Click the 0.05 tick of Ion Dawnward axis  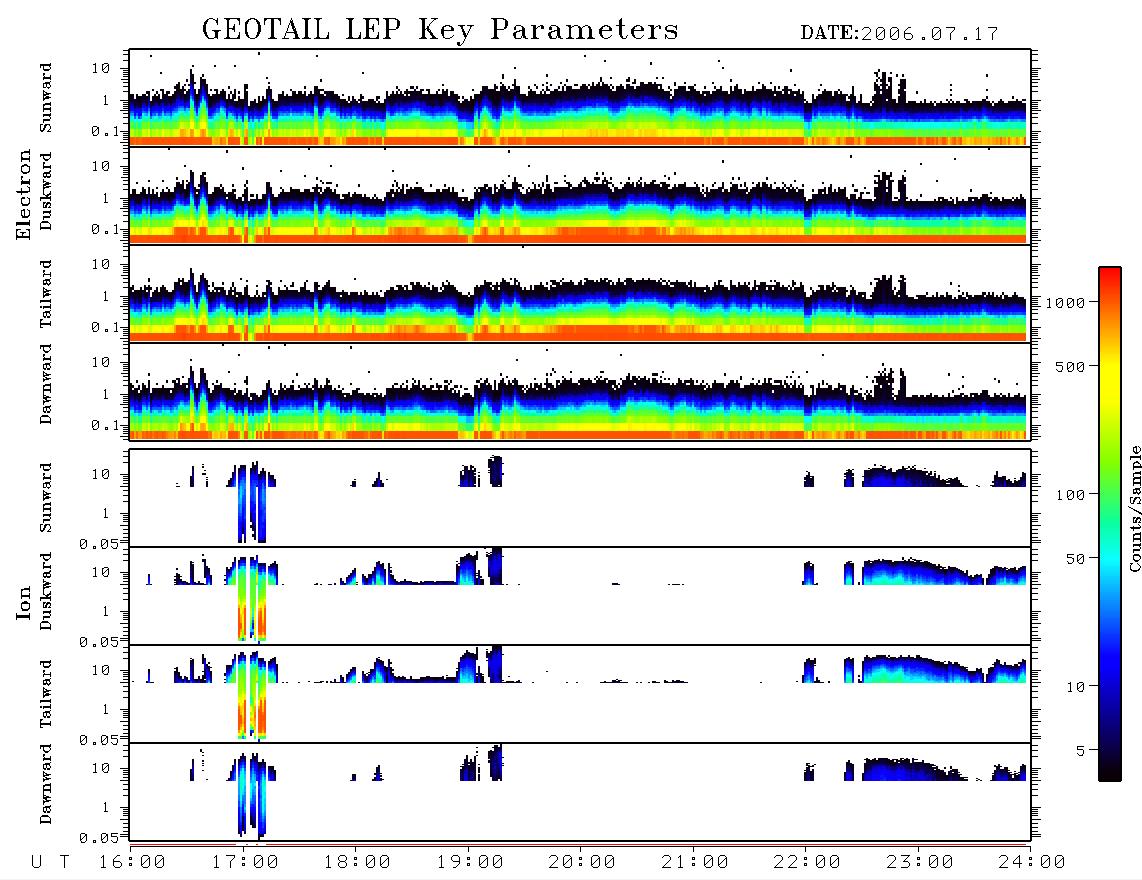point(99,838)
